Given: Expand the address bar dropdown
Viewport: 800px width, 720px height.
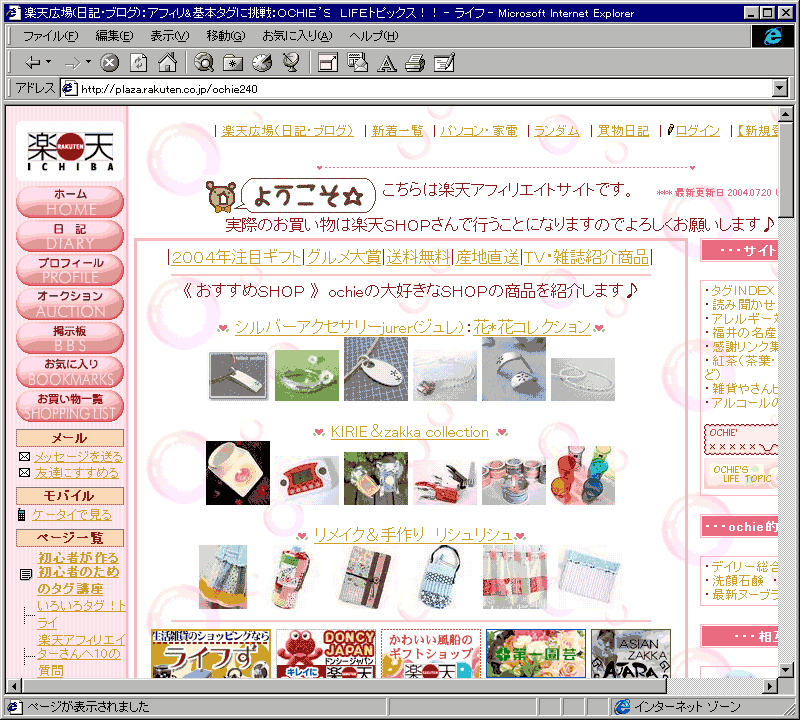Looking at the screenshot, I should [779, 88].
